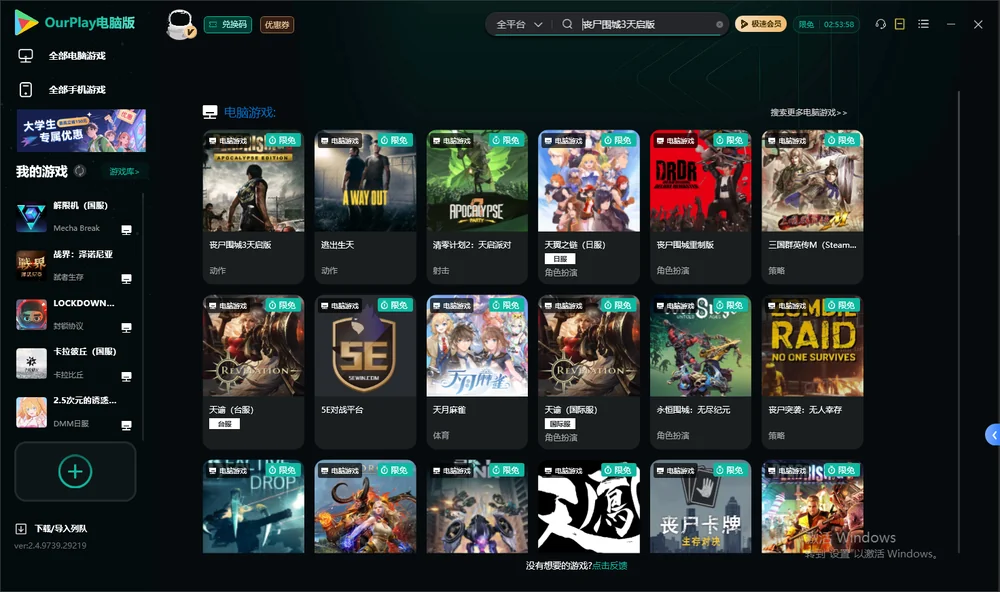Click the 2.5次元的诱惑 game icon

pyautogui.click(x=31, y=412)
